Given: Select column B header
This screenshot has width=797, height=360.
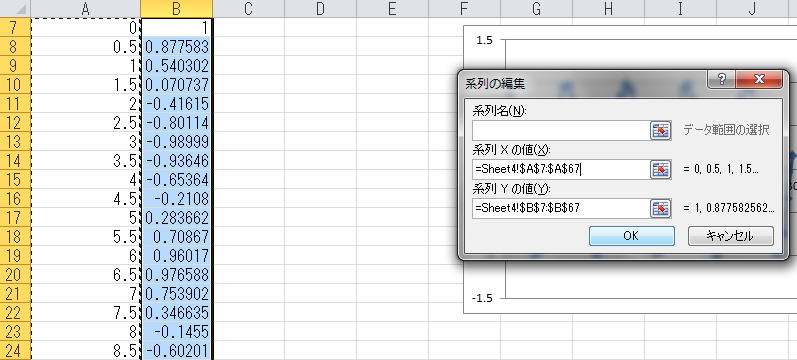Looking at the screenshot, I should tap(176, 9).
